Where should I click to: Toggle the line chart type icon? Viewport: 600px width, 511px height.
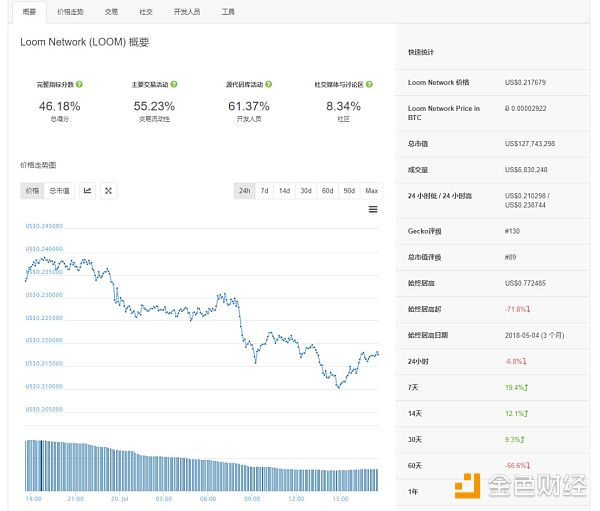tap(87, 191)
